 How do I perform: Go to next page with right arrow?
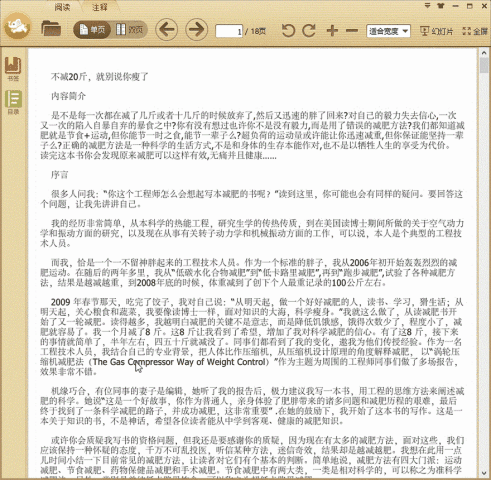click(x=196, y=29)
